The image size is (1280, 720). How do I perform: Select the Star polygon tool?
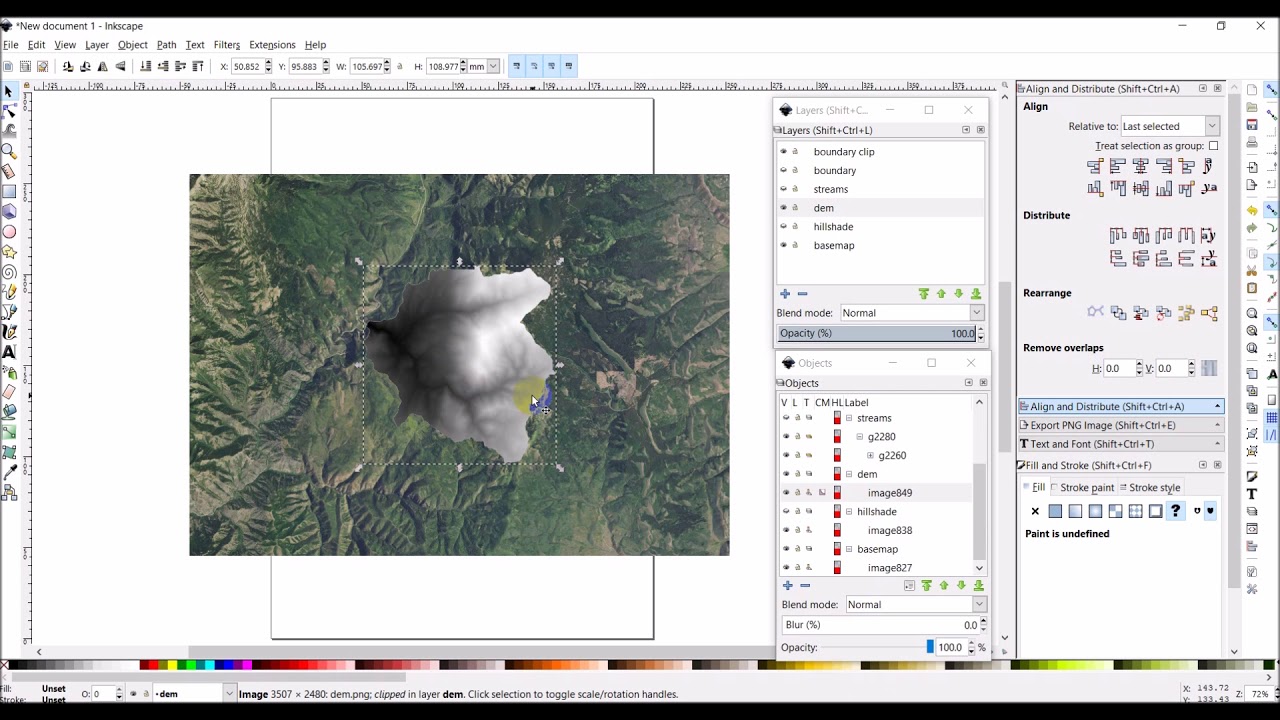9,251
